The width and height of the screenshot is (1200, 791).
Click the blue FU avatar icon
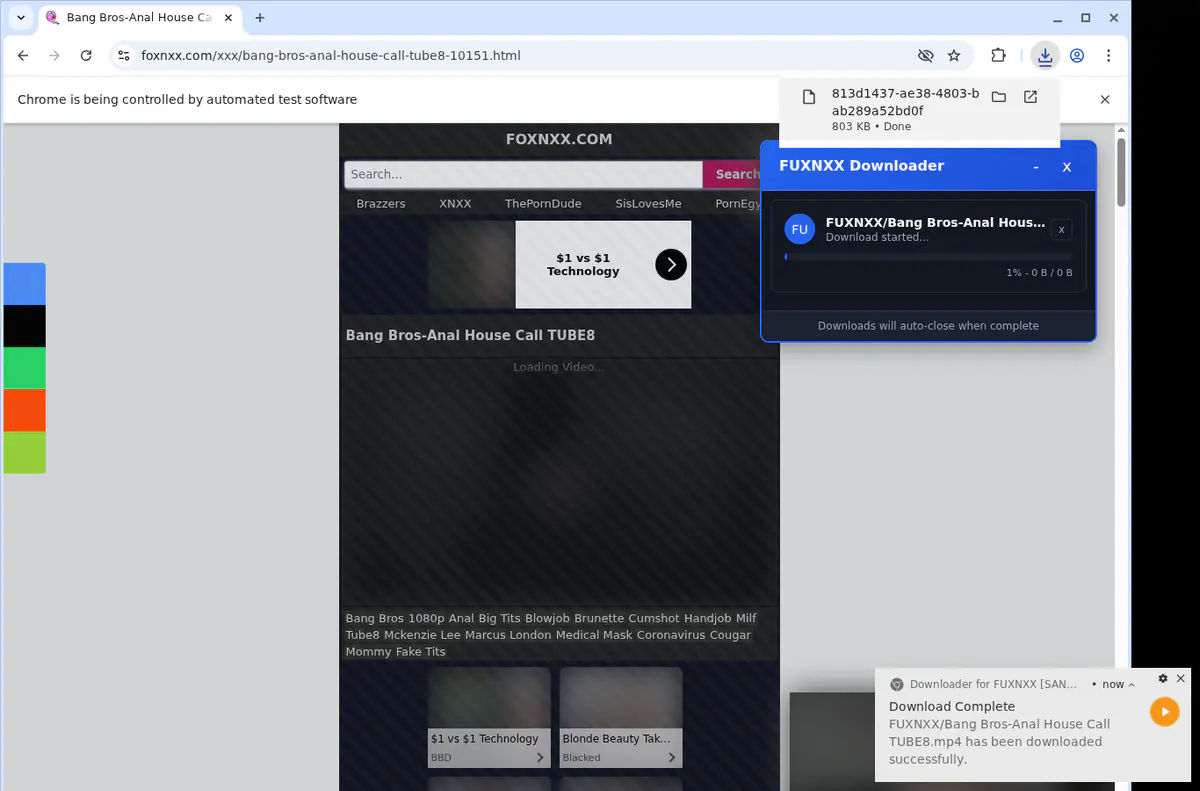799,229
